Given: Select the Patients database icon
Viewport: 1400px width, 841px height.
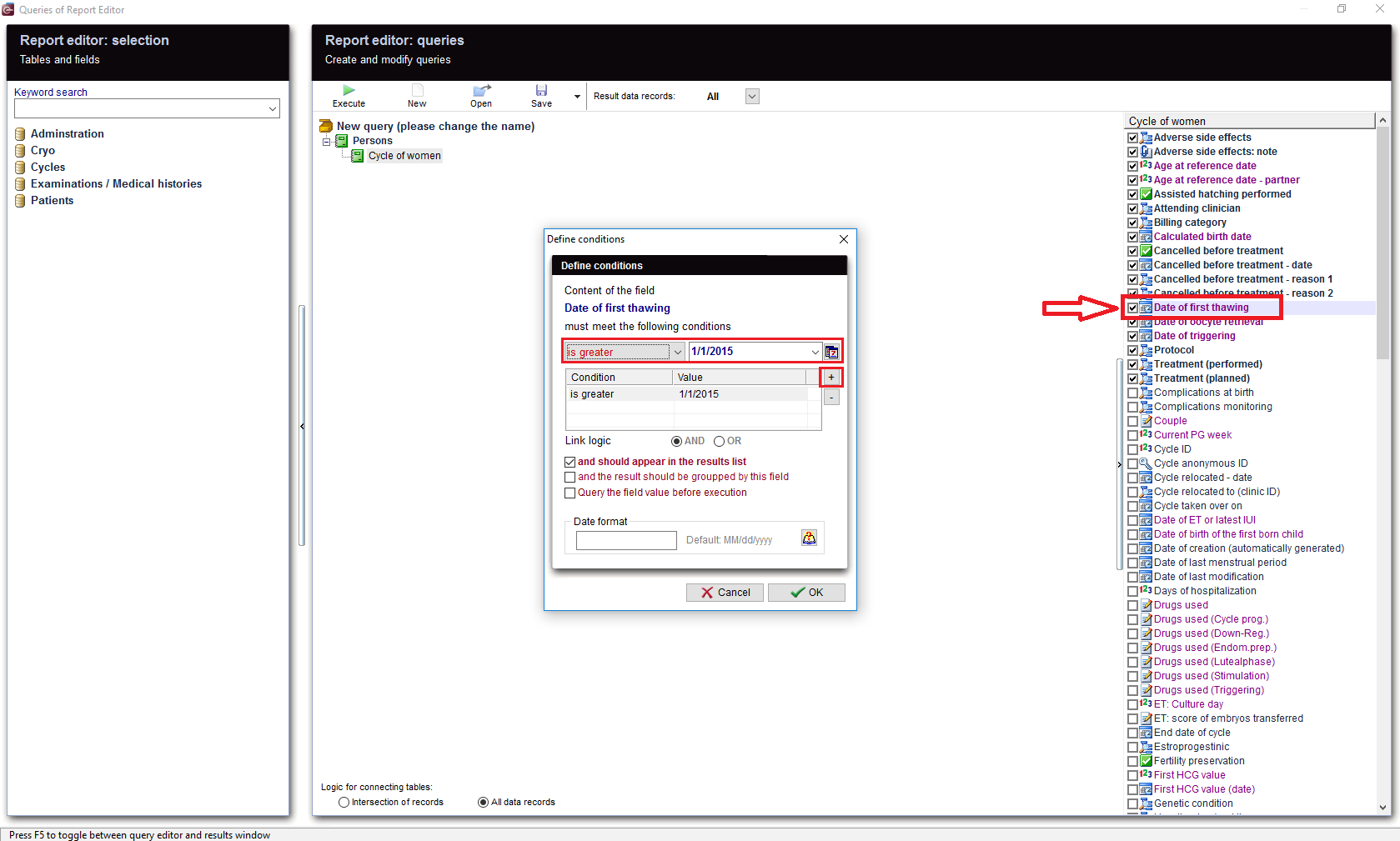Looking at the screenshot, I should (x=20, y=201).
